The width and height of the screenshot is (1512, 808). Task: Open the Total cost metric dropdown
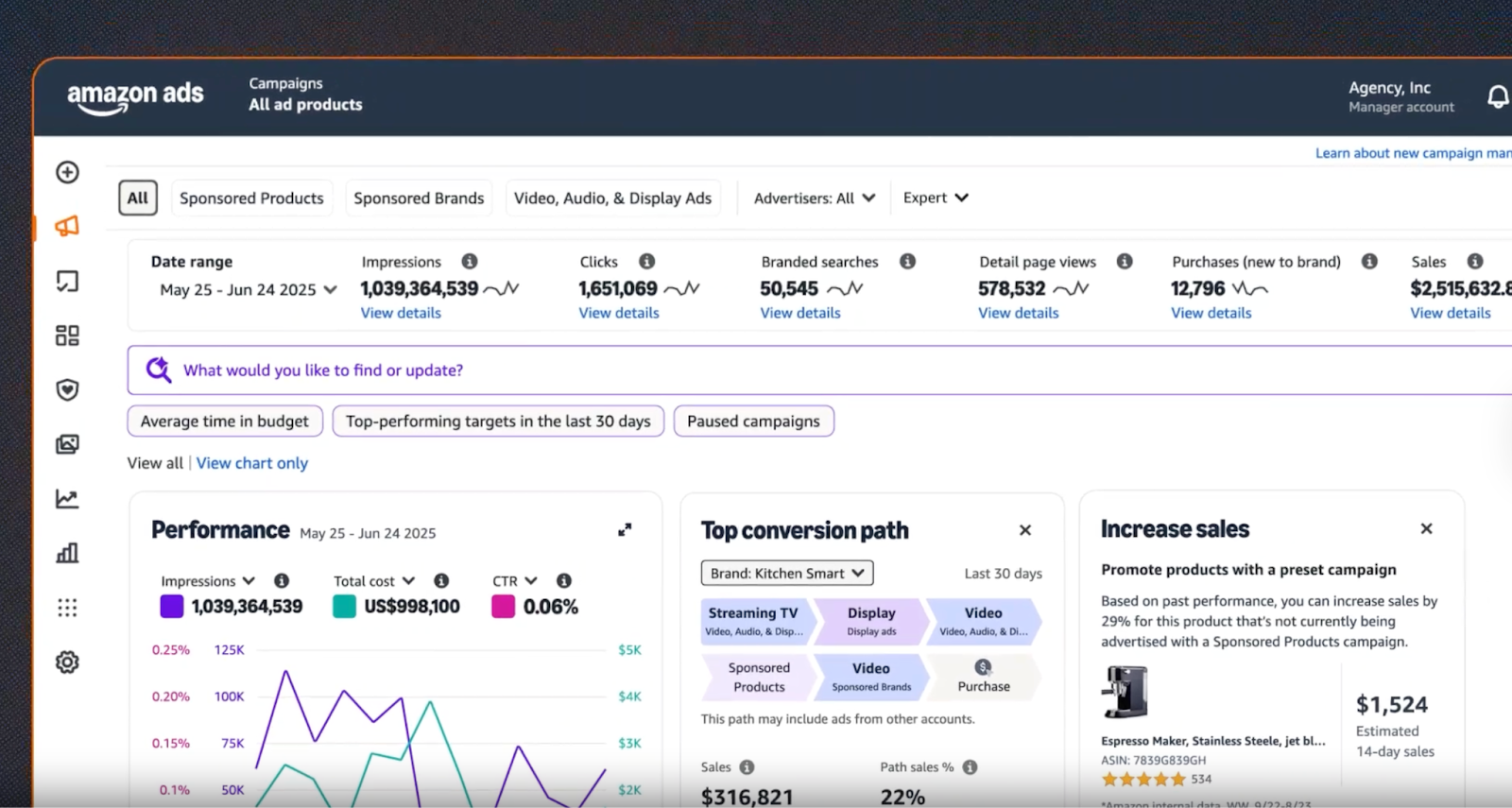coord(374,581)
